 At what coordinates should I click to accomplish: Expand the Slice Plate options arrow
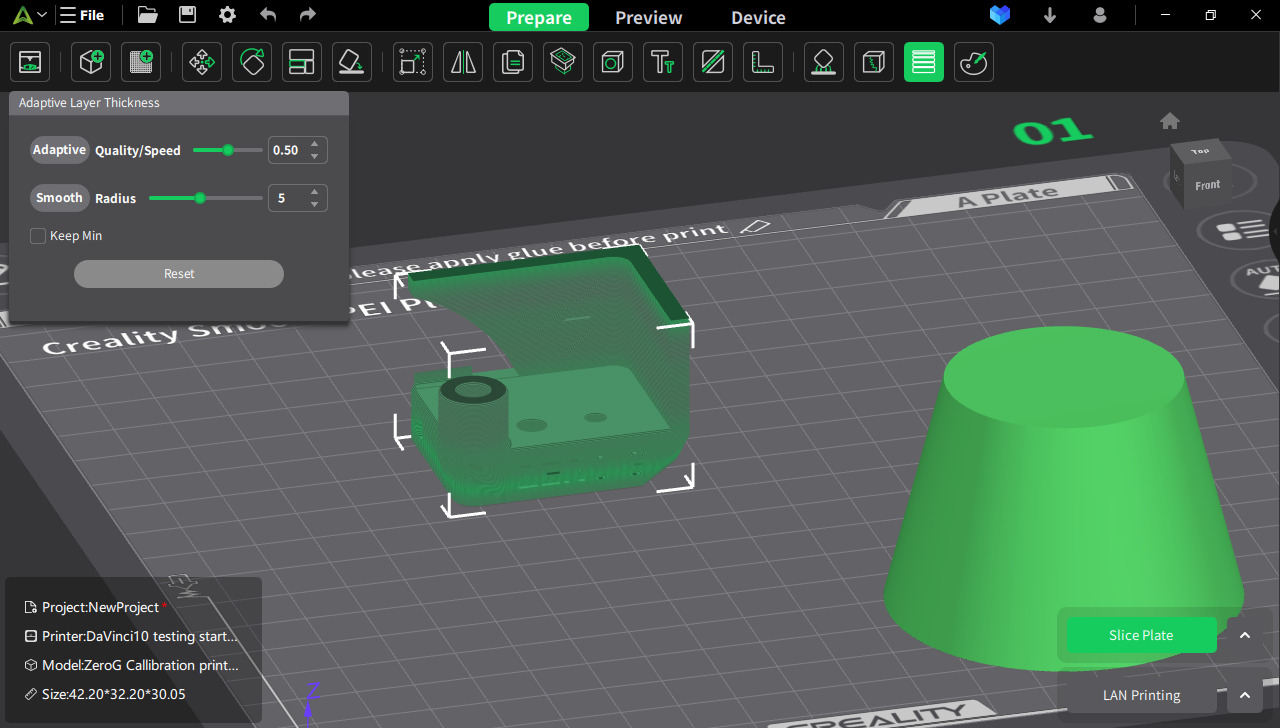[1245, 635]
